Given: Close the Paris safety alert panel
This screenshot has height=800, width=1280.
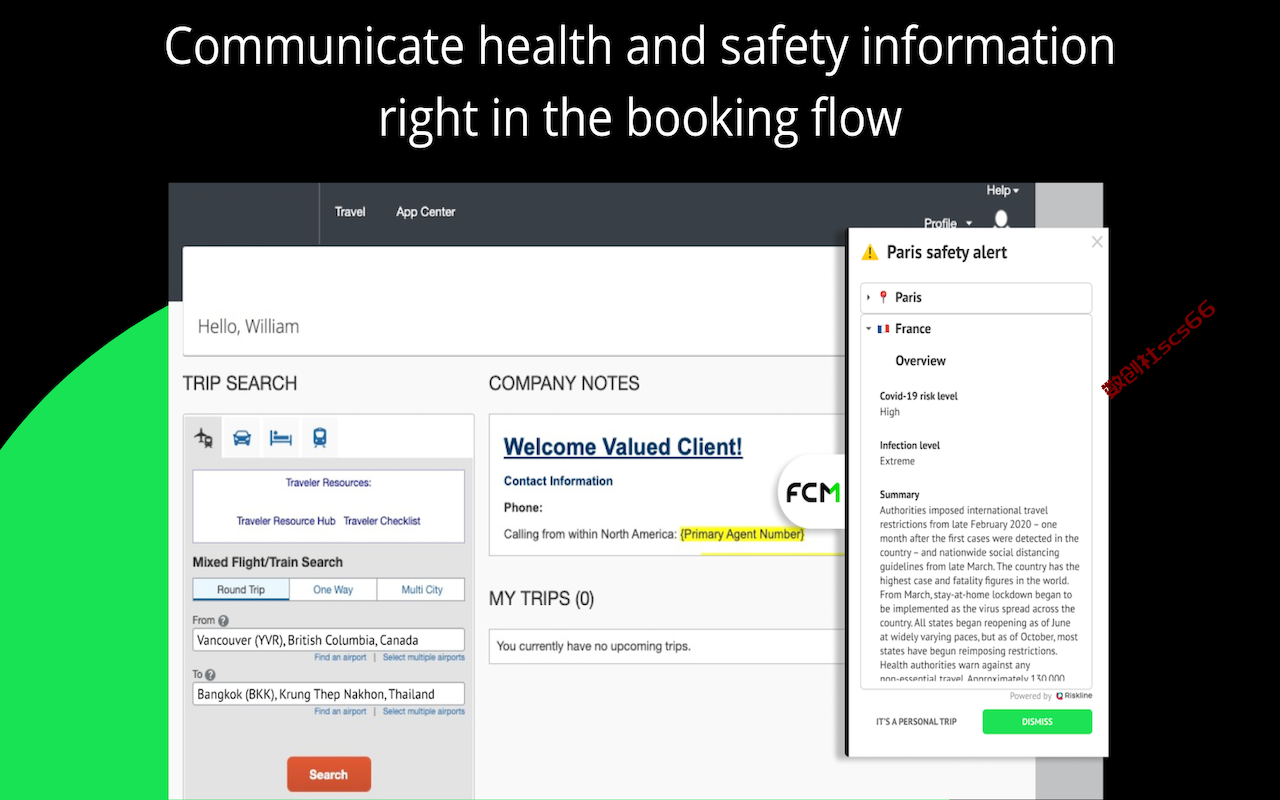Looking at the screenshot, I should pyautogui.click(x=1097, y=242).
